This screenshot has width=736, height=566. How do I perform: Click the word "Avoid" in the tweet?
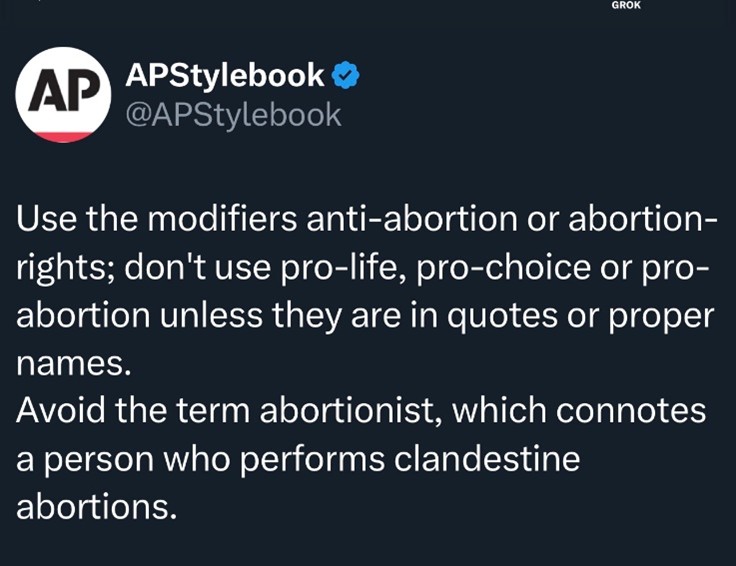click(63, 411)
